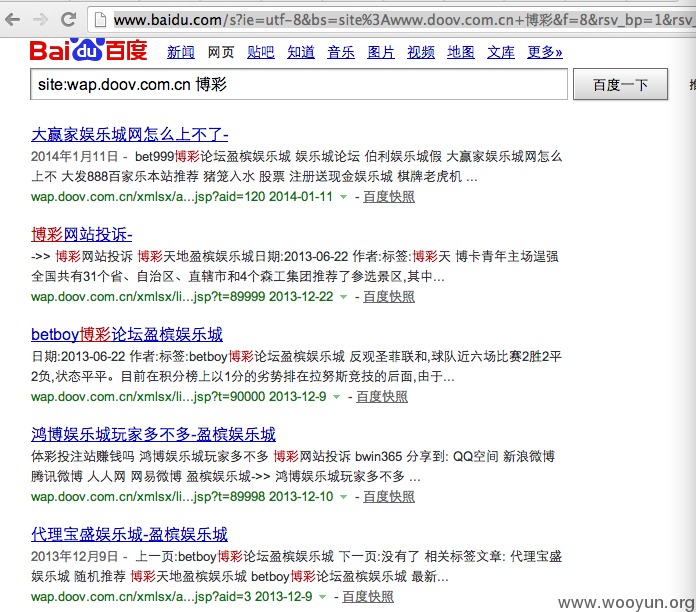
Task: Open 百度快照 for the aid=120 result
Action: [389, 197]
